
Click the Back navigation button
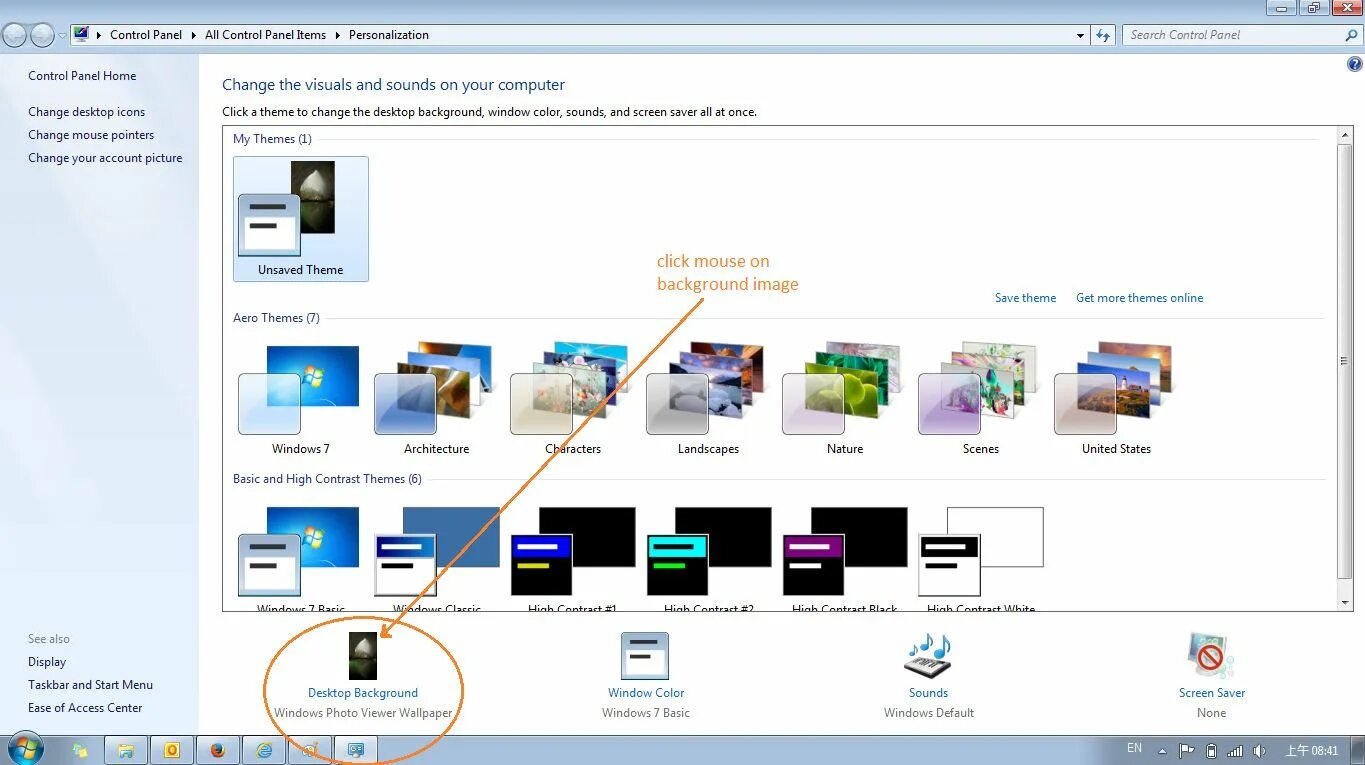pos(15,35)
